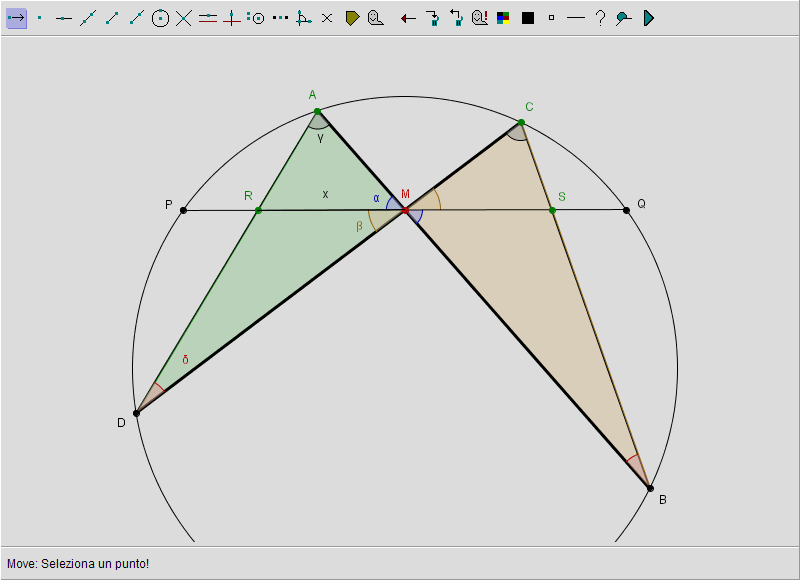Click green point R on segment PQ
800x580 pixels.
point(258,210)
